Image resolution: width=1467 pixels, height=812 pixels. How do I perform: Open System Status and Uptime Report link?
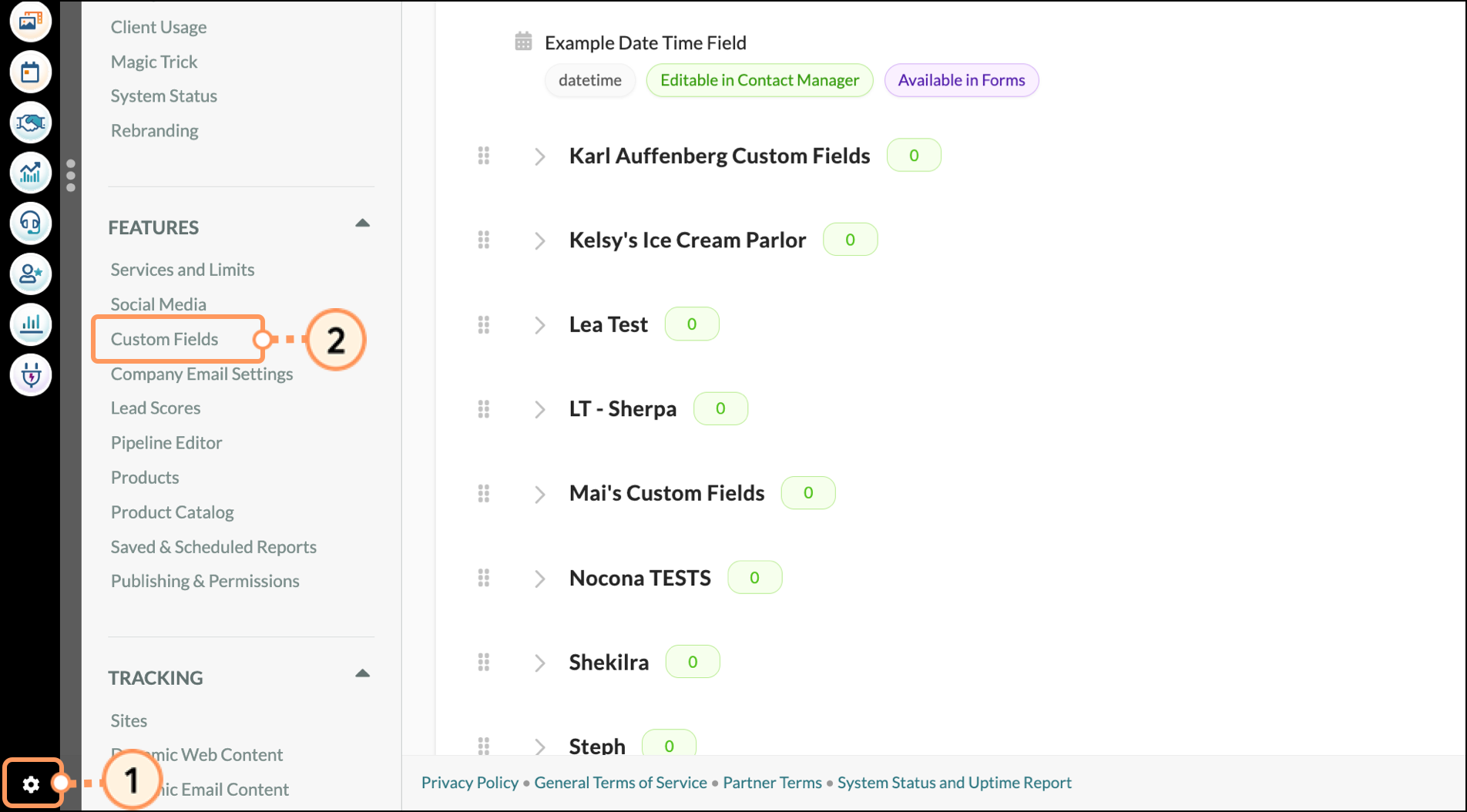click(x=954, y=783)
